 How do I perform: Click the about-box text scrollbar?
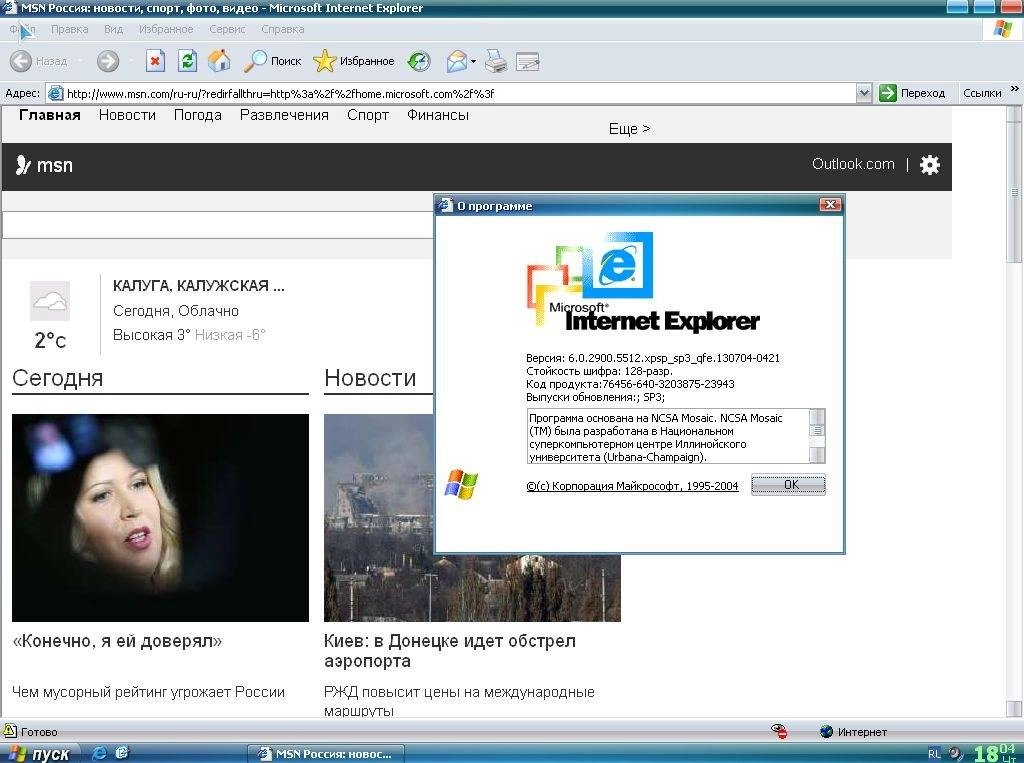(817, 436)
